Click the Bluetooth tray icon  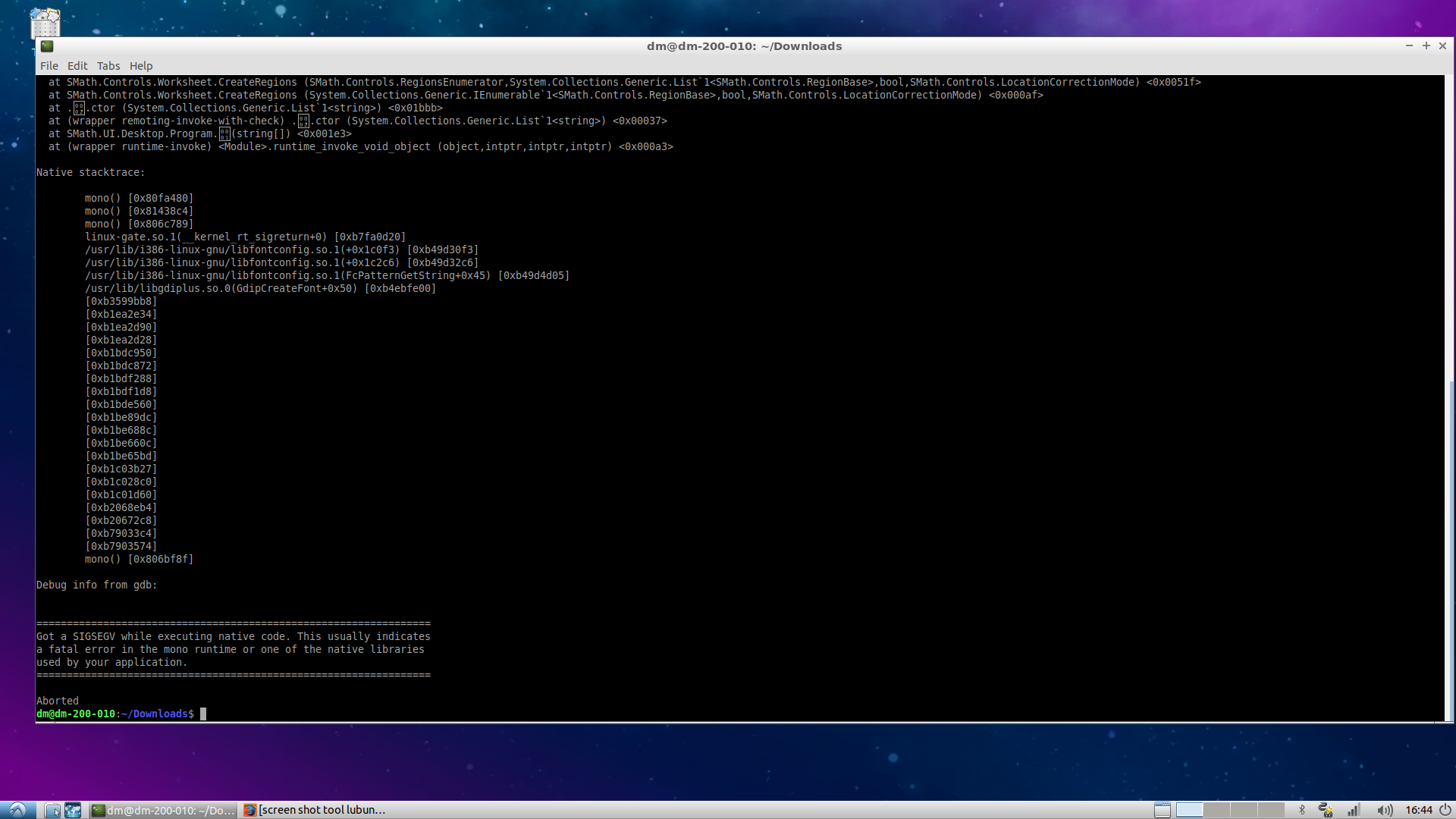(1301, 810)
